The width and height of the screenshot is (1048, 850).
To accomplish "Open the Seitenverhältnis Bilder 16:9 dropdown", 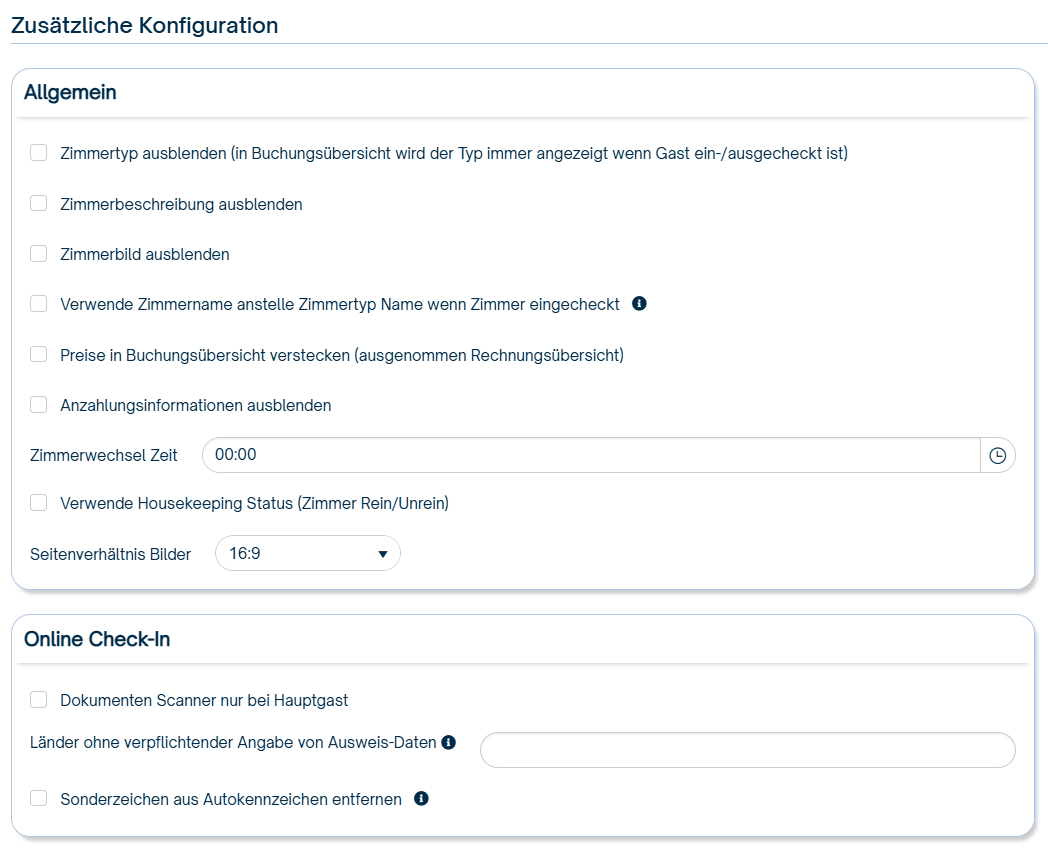I will coord(307,553).
